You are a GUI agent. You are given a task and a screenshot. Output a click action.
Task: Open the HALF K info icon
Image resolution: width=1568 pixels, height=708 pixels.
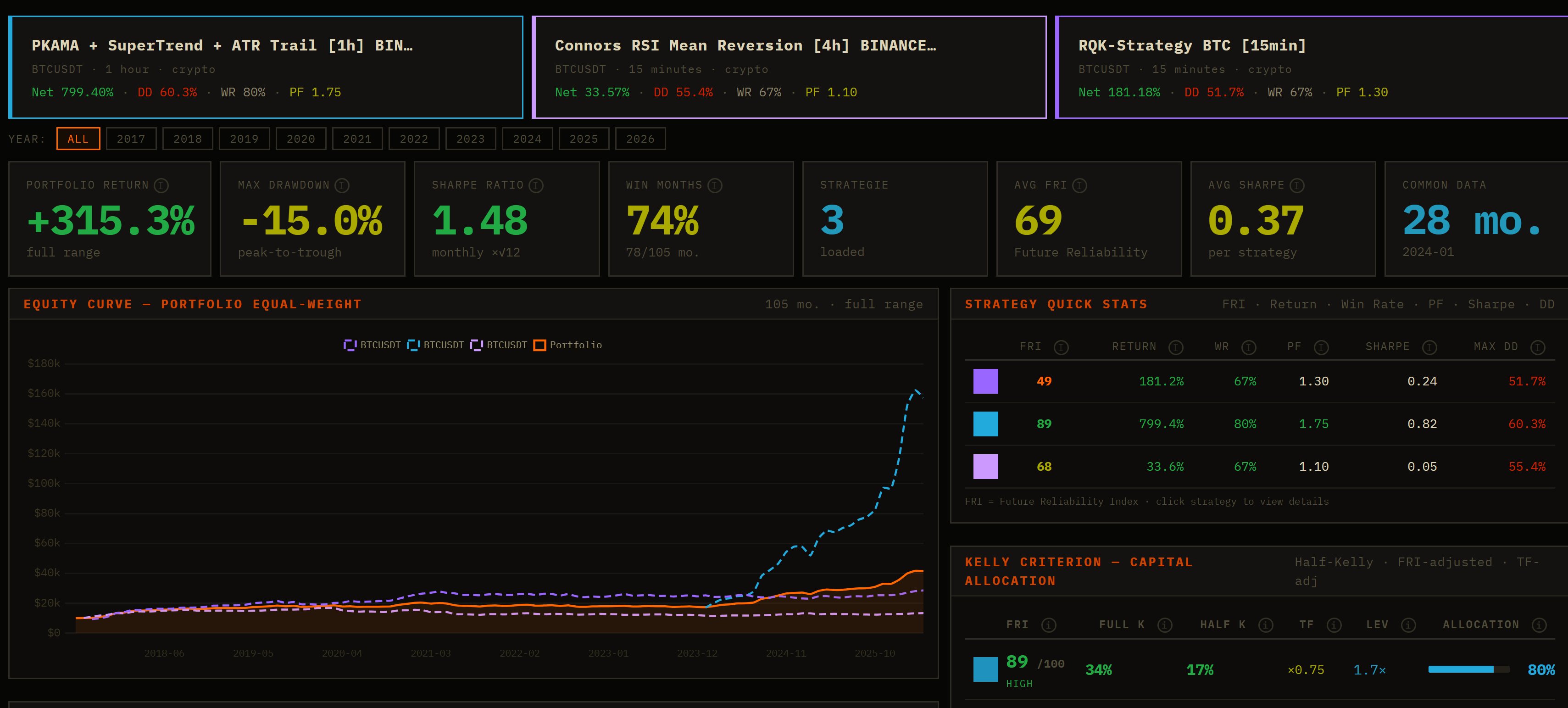1266,625
